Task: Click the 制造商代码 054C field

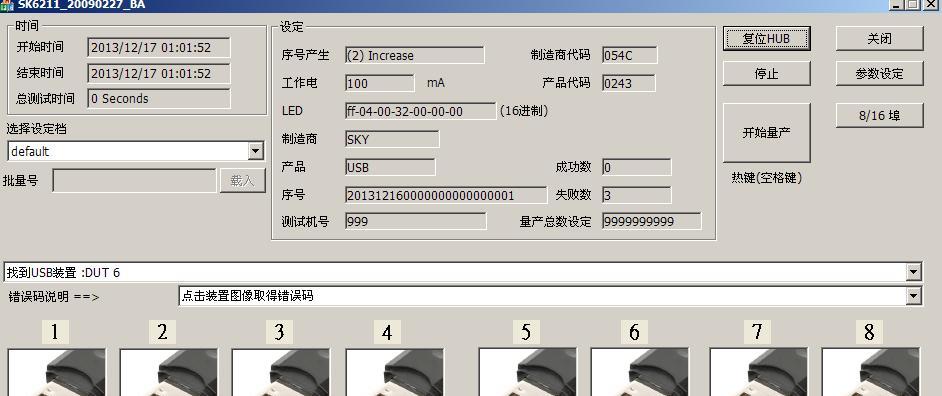Action: point(630,55)
